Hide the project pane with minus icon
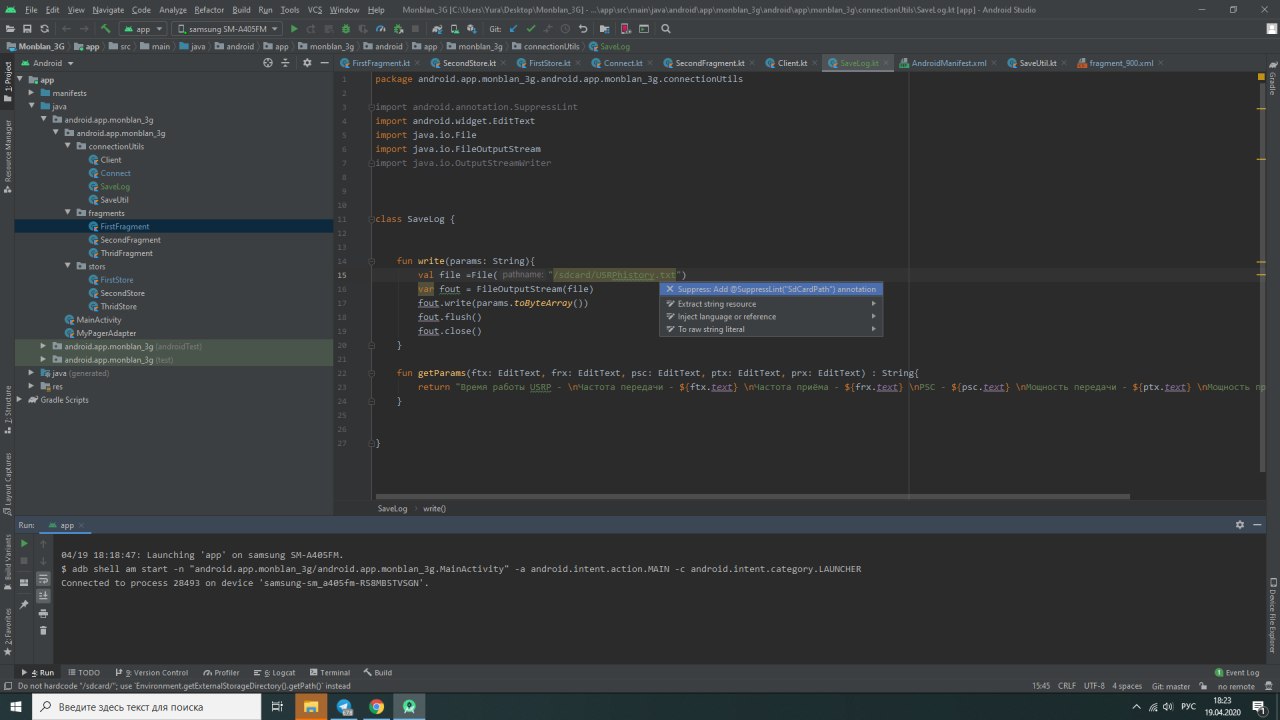Viewport: 1280px width, 720px height. [323, 62]
